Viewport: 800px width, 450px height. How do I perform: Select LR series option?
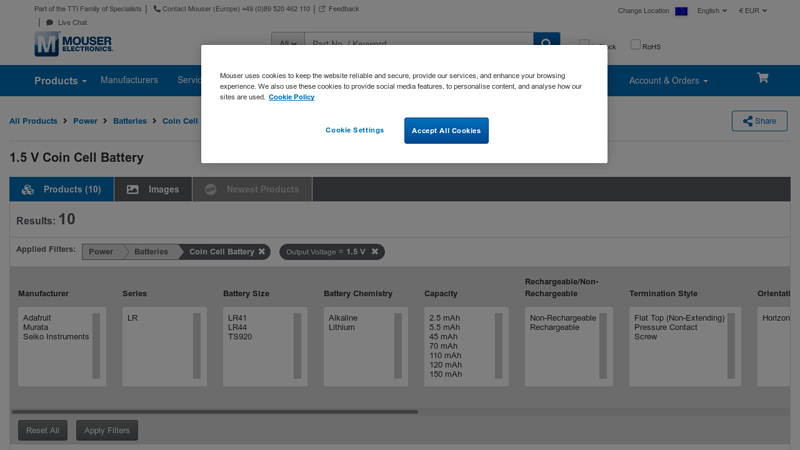(133, 318)
